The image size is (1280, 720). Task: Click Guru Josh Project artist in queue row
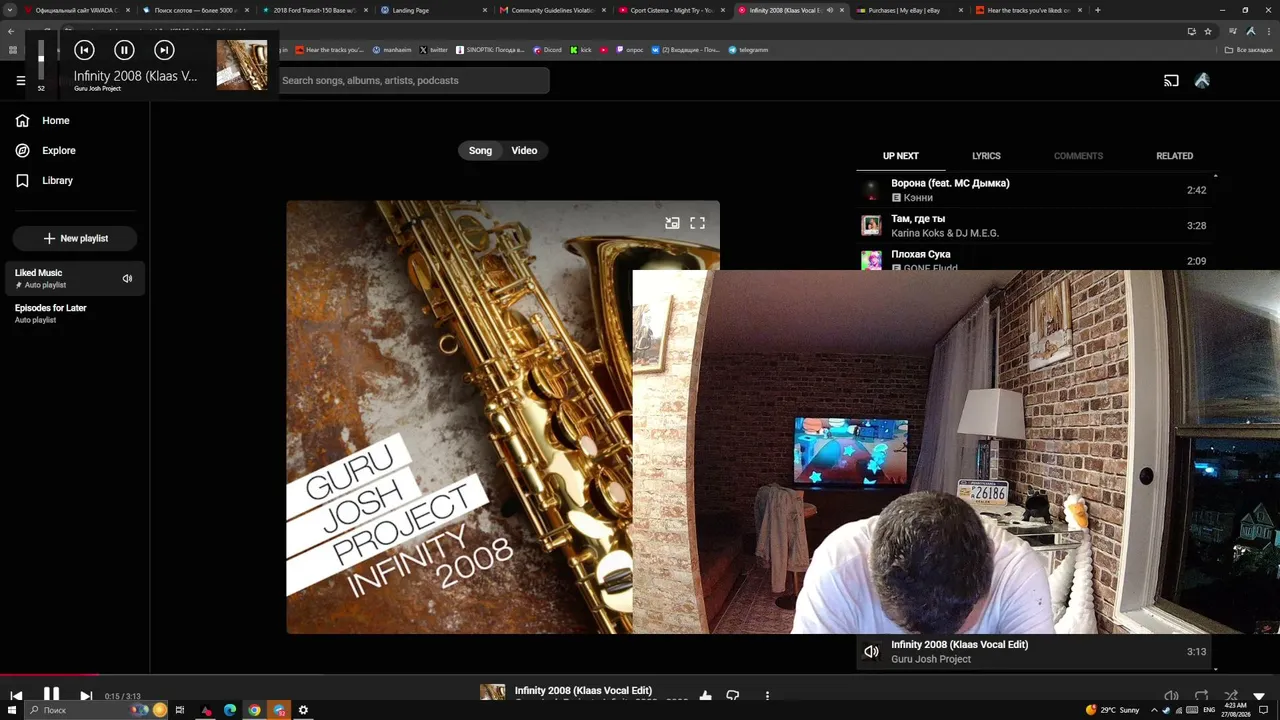click(931, 660)
